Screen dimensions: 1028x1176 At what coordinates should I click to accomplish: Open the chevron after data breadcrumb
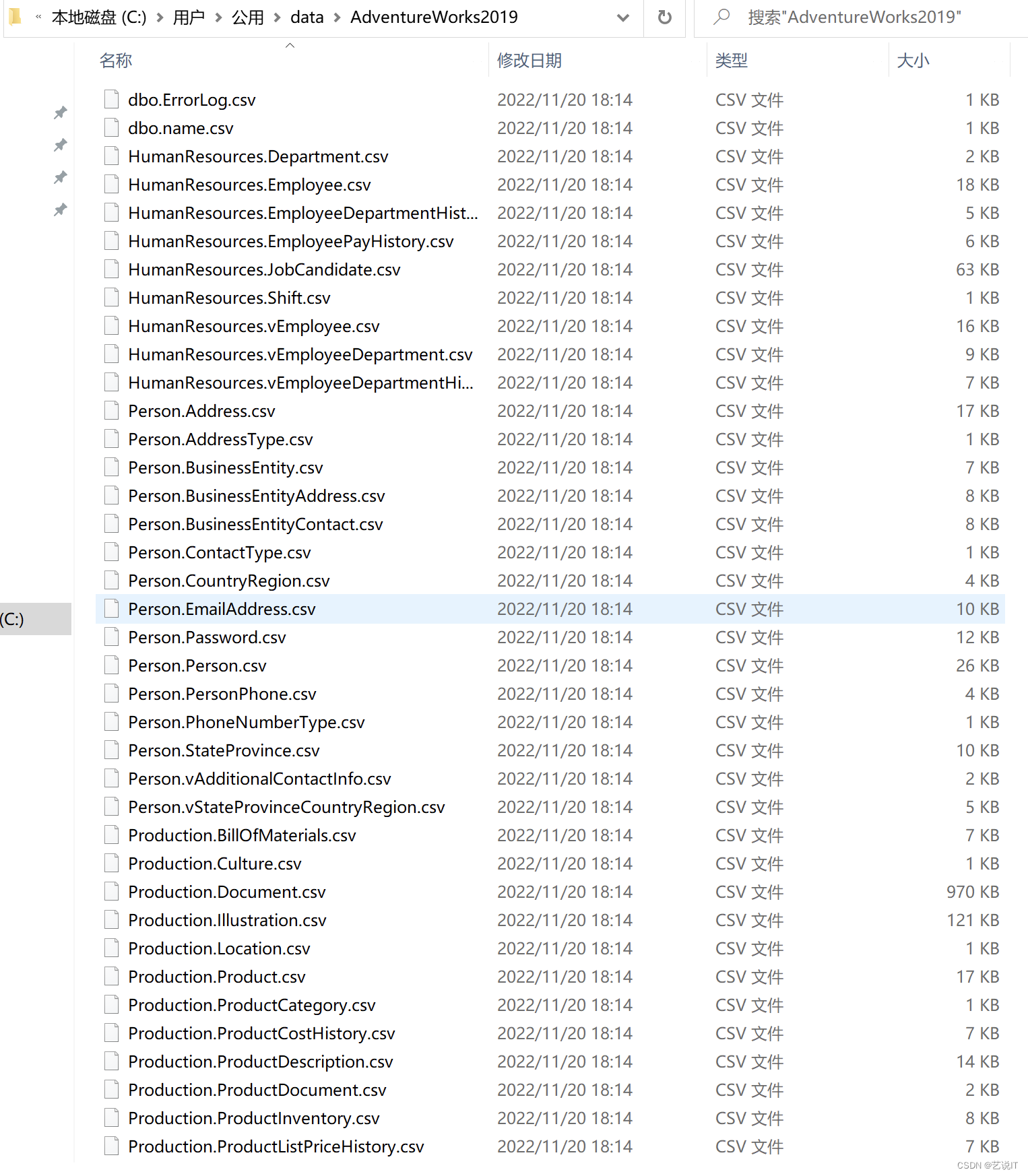337,18
